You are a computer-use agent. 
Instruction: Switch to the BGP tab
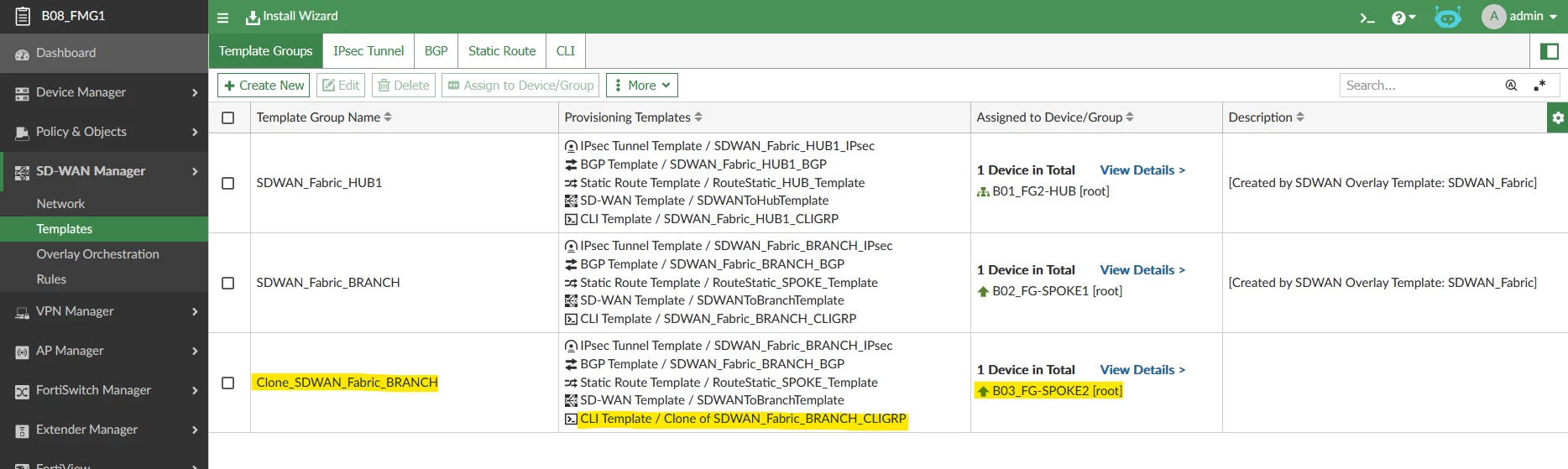pos(436,51)
